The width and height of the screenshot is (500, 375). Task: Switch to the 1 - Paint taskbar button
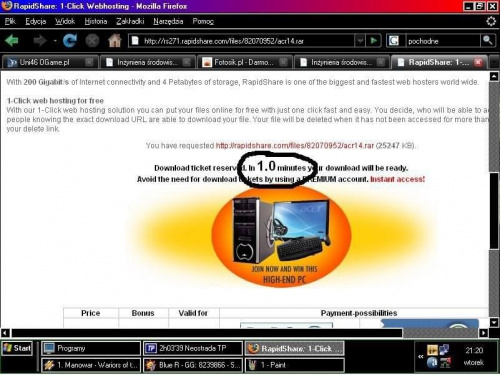click(x=295, y=365)
